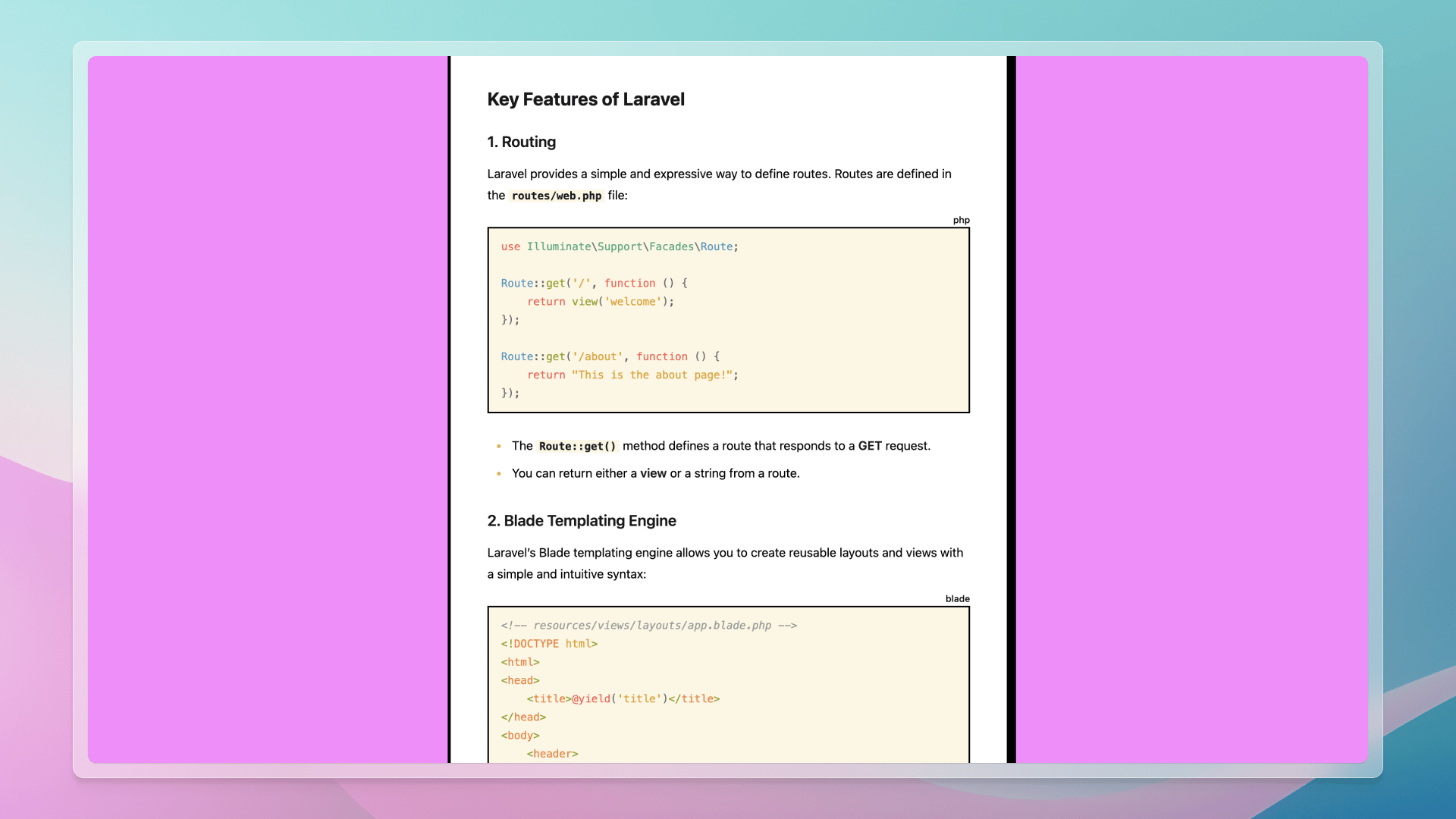The height and width of the screenshot is (819, 1456).
Task: Select the '1. Routing' subheading
Action: coord(522,142)
